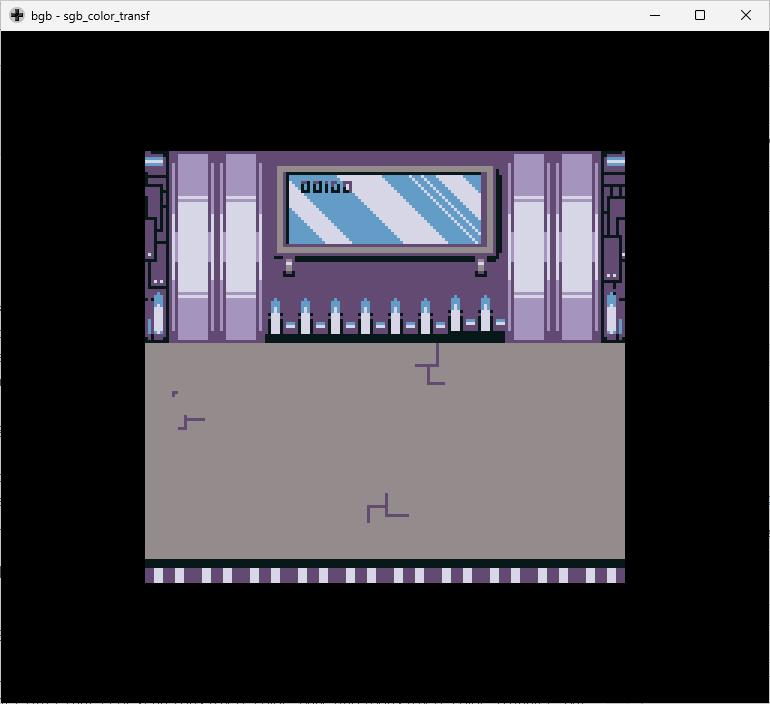Click the floor crack below the candle shelf
The width and height of the screenshot is (770, 704).
(x=431, y=366)
